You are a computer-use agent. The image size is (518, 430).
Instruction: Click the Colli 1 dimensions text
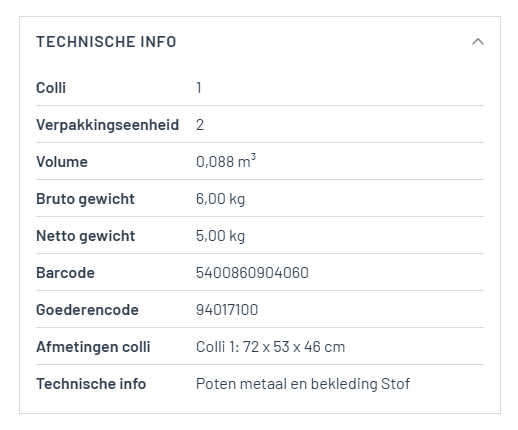coord(270,347)
